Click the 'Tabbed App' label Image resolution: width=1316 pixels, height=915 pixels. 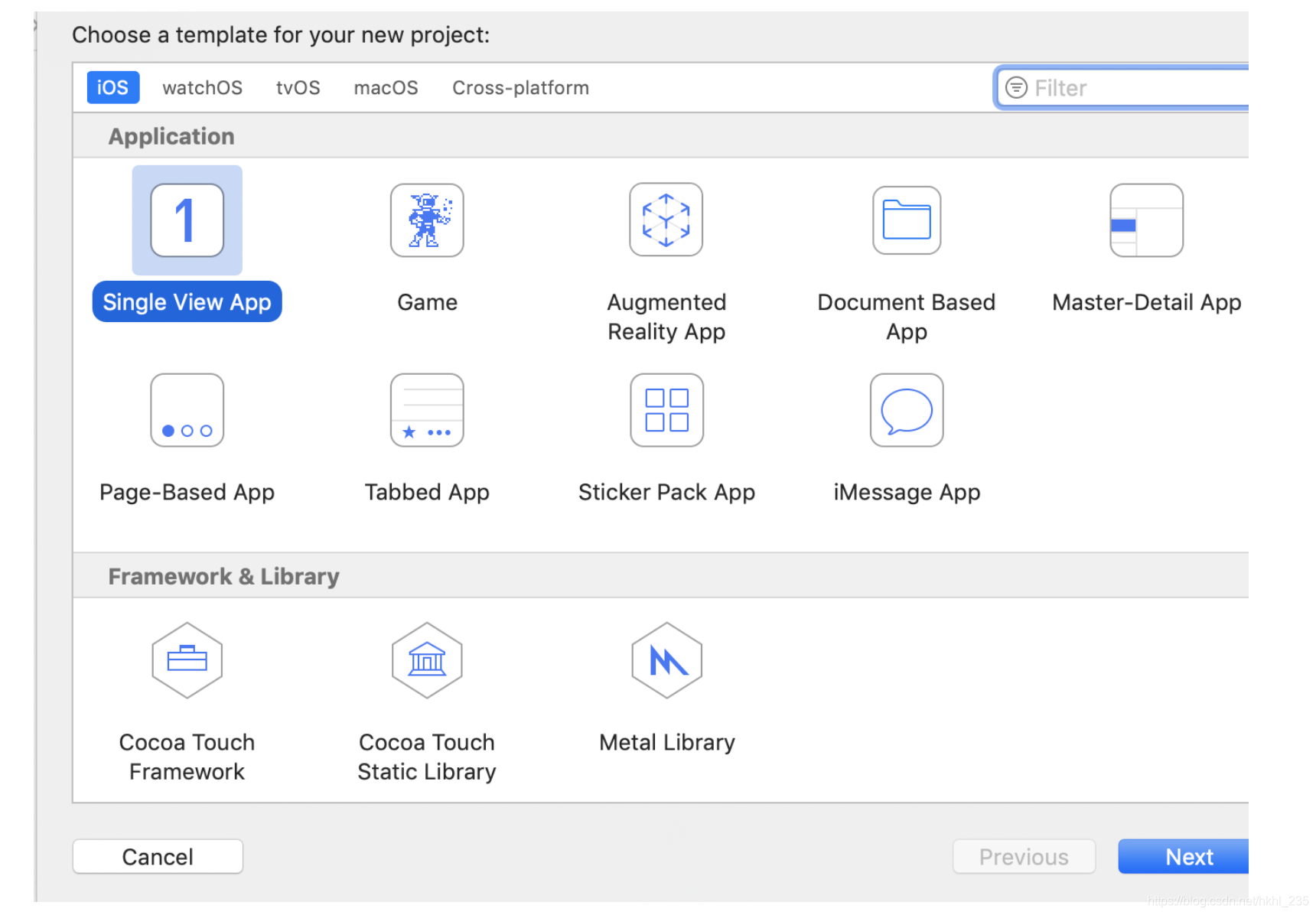pyautogui.click(x=427, y=492)
